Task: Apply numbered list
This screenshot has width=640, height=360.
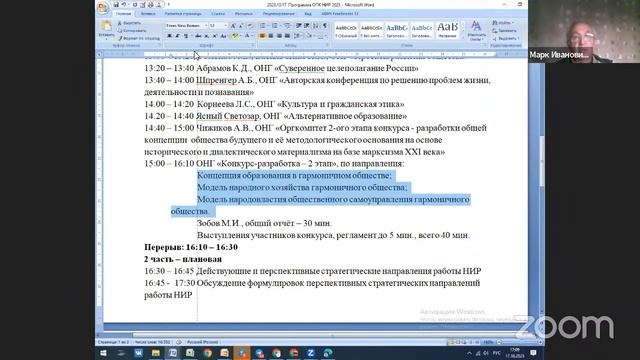Action: (275, 26)
